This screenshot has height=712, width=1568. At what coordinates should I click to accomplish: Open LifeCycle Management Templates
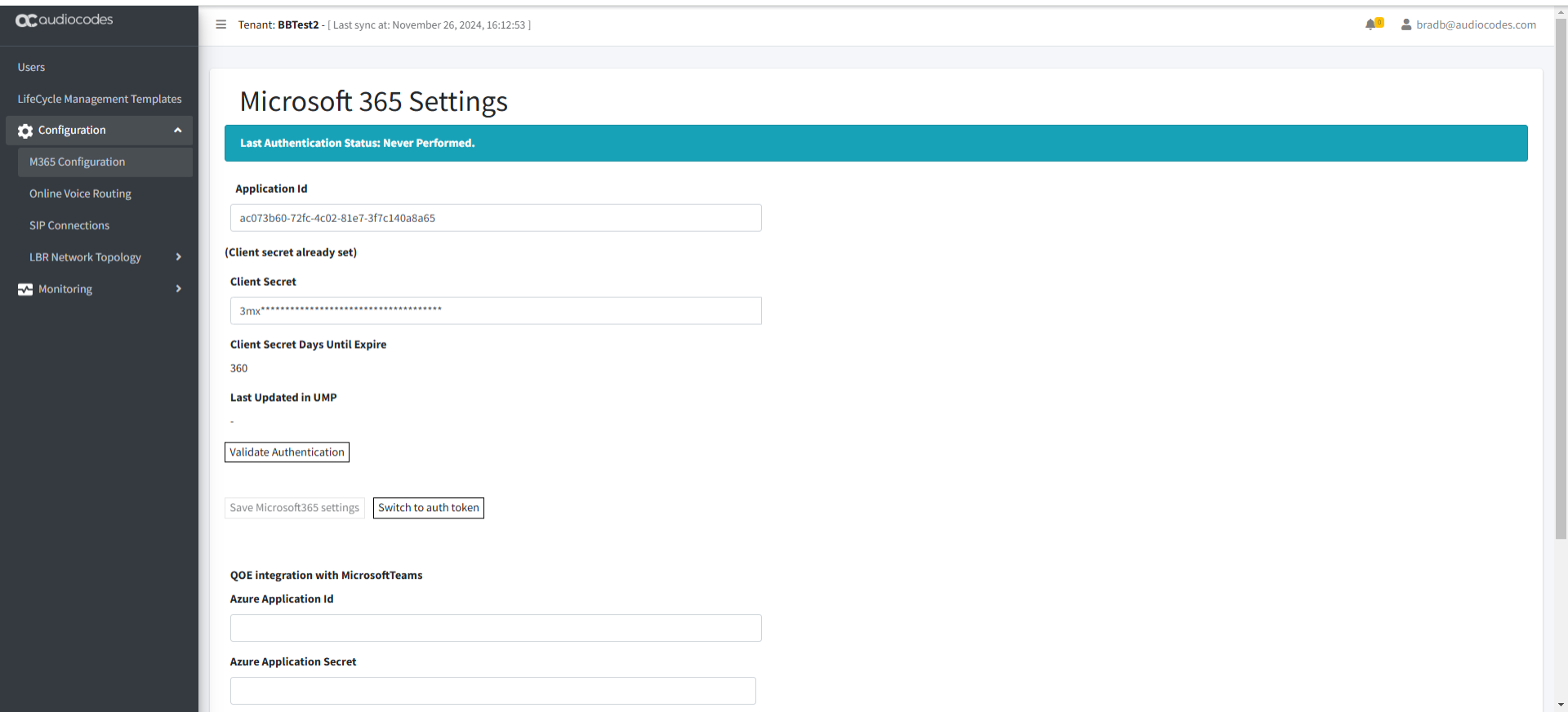pos(100,99)
